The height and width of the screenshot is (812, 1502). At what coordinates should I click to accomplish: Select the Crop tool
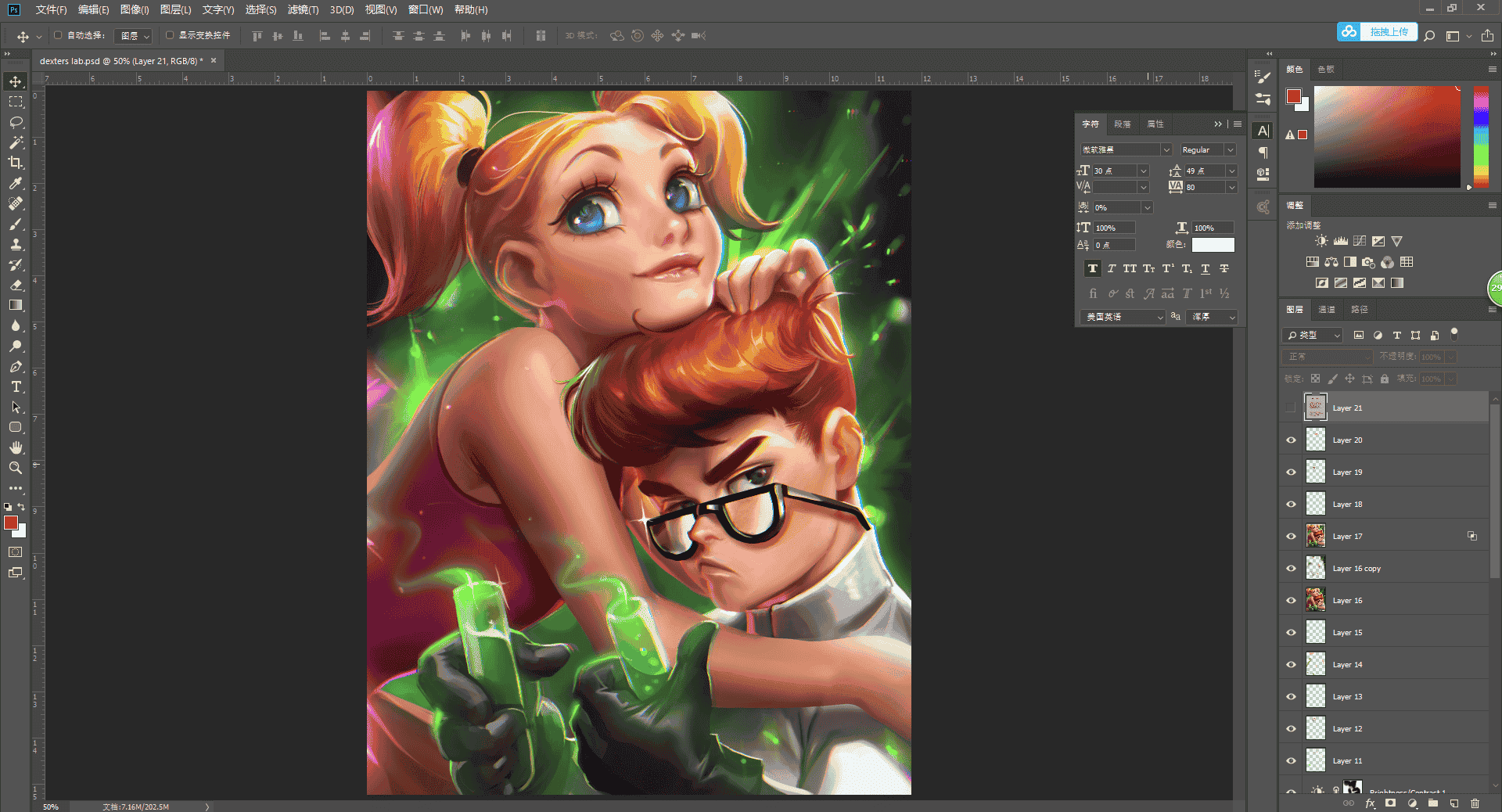pyautogui.click(x=16, y=163)
